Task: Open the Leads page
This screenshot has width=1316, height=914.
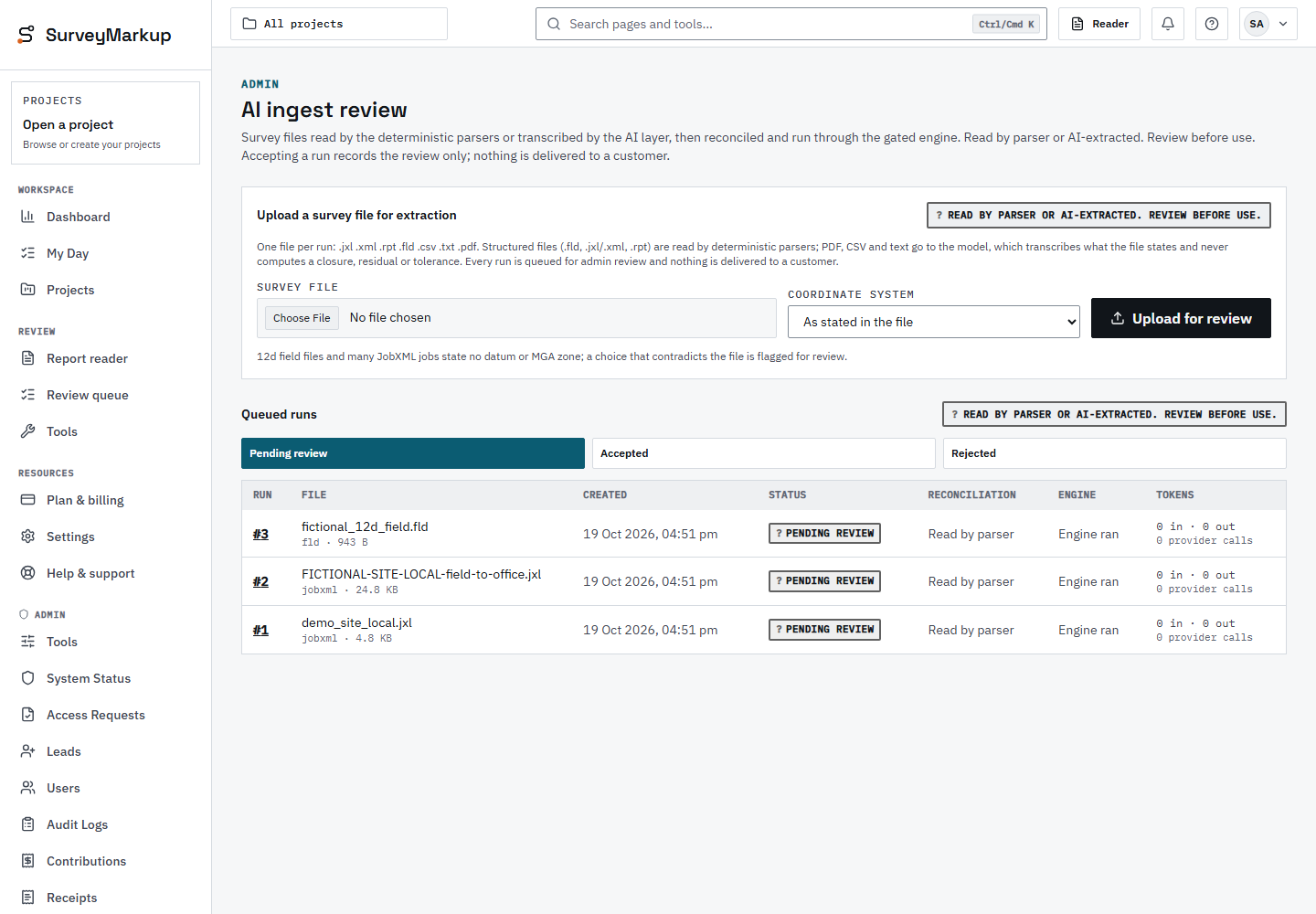Action: pos(105,751)
